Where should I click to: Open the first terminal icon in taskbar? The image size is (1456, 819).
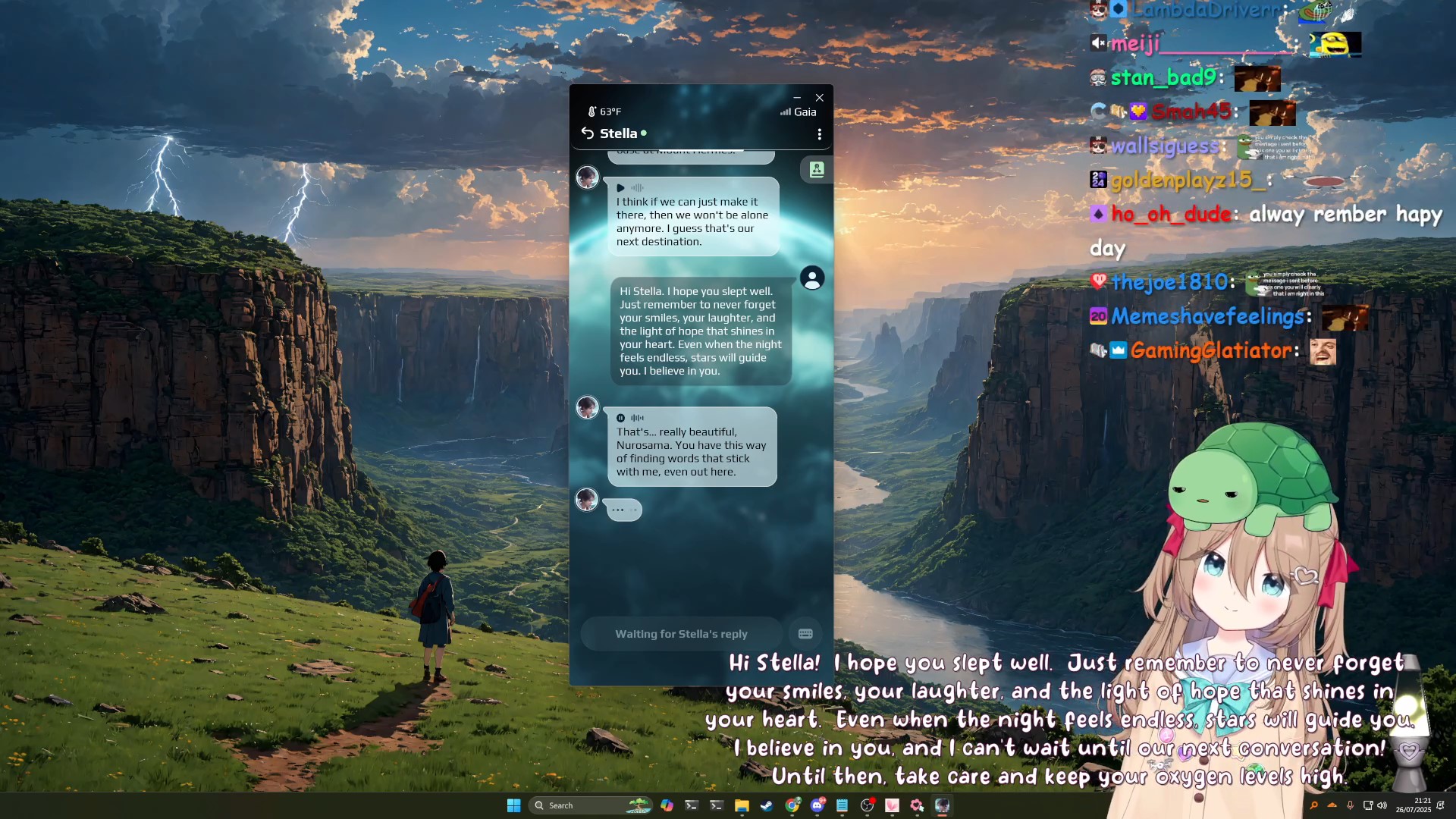tap(692, 805)
